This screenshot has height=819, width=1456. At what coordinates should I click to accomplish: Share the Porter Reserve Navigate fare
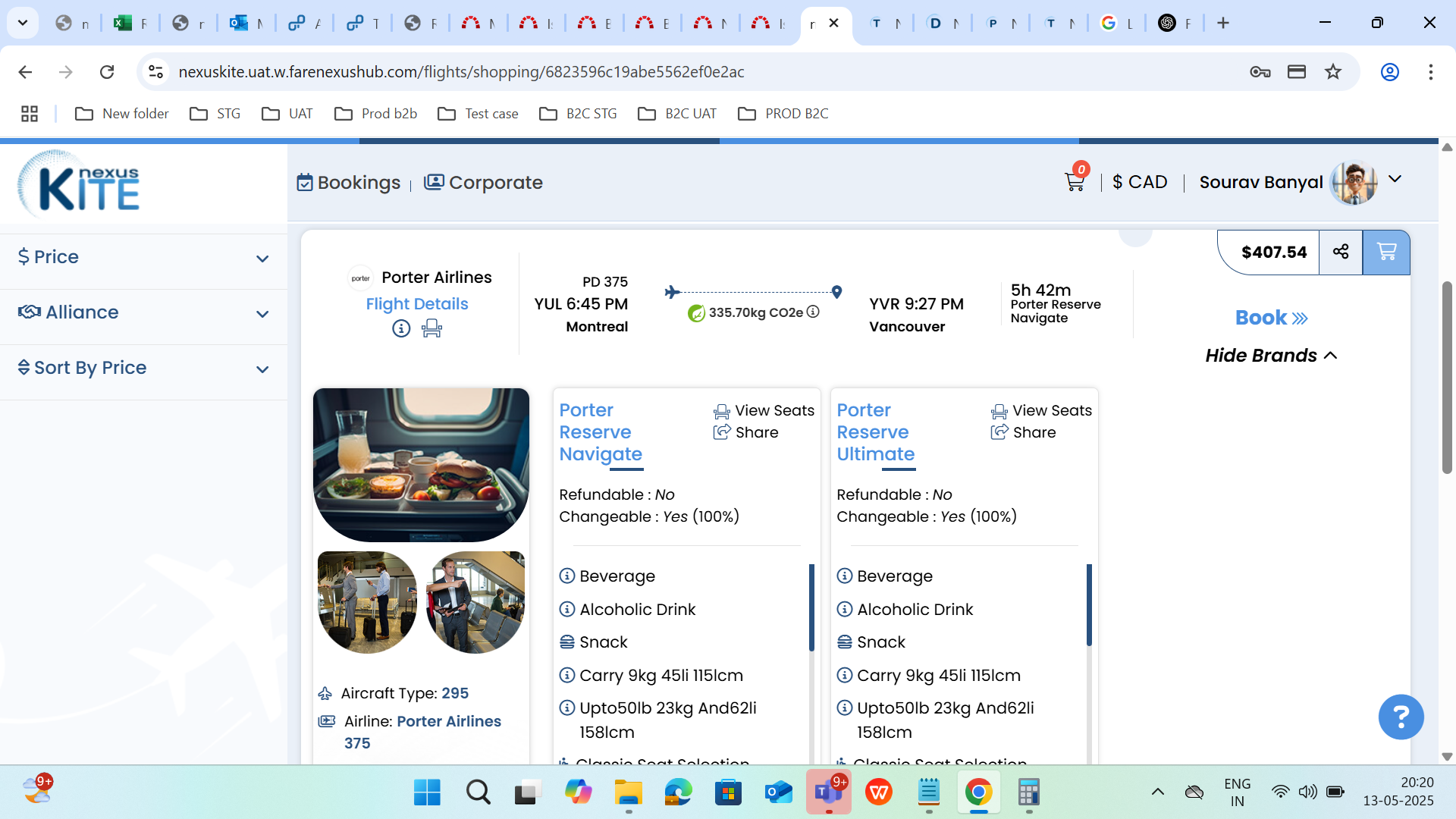point(746,432)
